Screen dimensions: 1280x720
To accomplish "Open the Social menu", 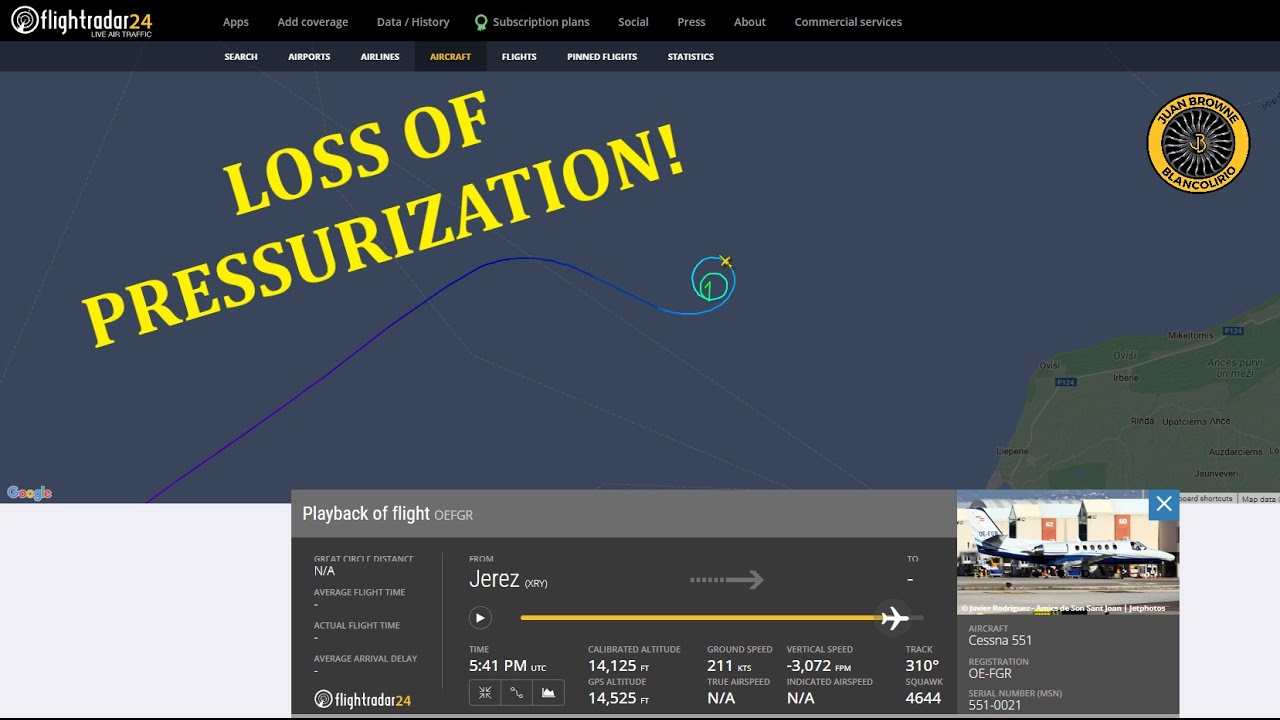I will point(633,22).
